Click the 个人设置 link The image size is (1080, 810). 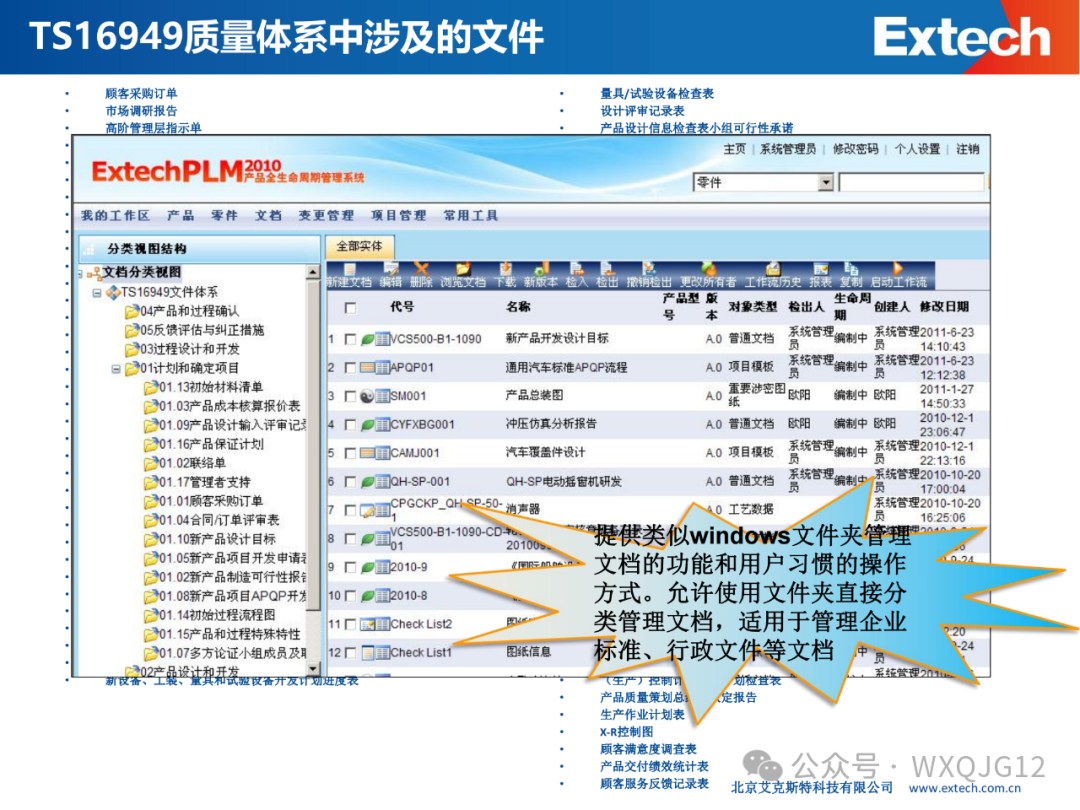pos(917,149)
